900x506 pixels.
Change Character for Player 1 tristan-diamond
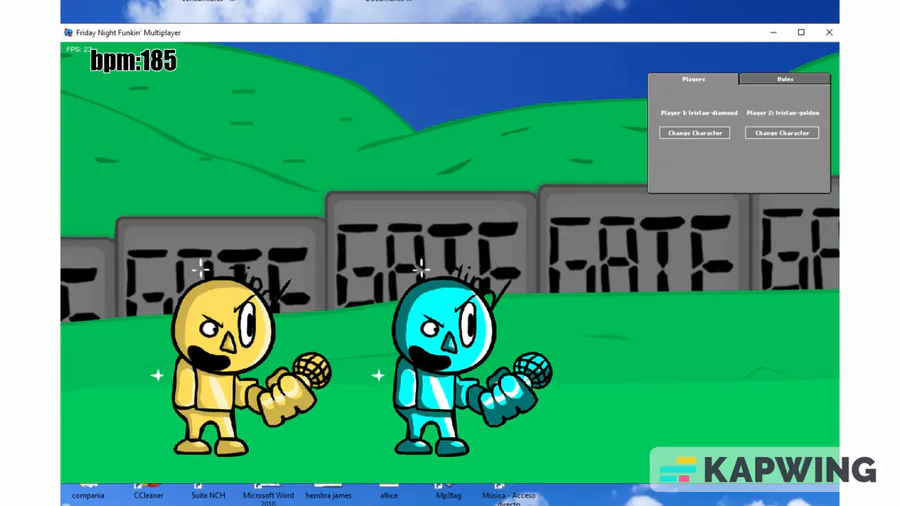[695, 133]
